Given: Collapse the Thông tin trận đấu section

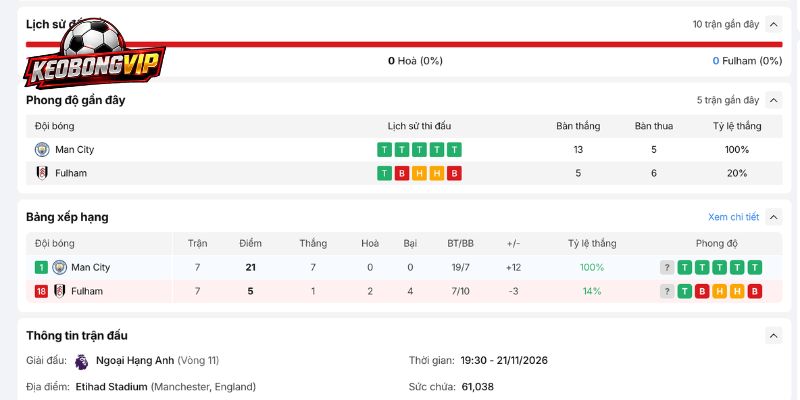Looking at the screenshot, I should coord(773,335).
